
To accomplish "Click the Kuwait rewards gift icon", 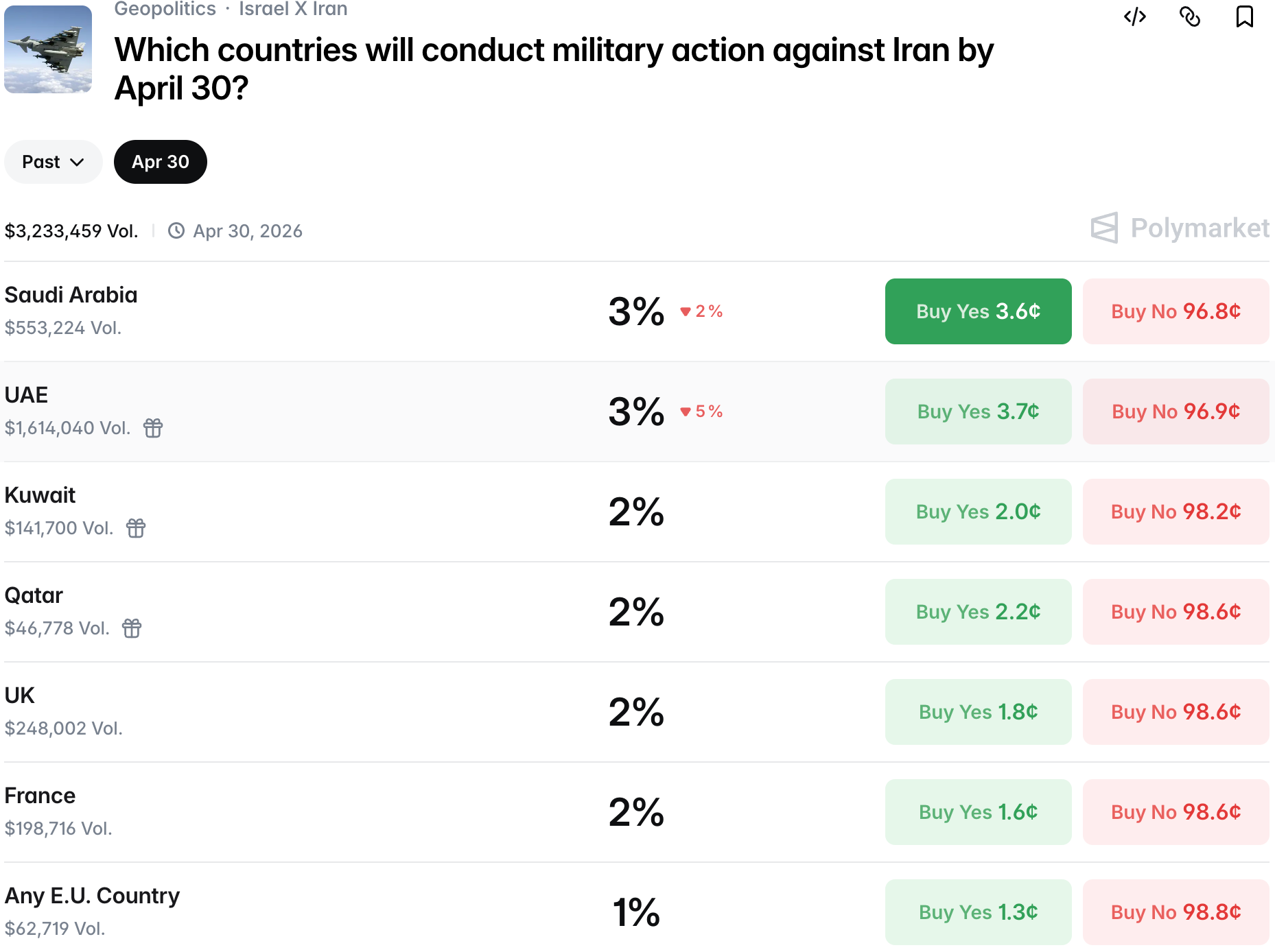I will (x=136, y=528).
